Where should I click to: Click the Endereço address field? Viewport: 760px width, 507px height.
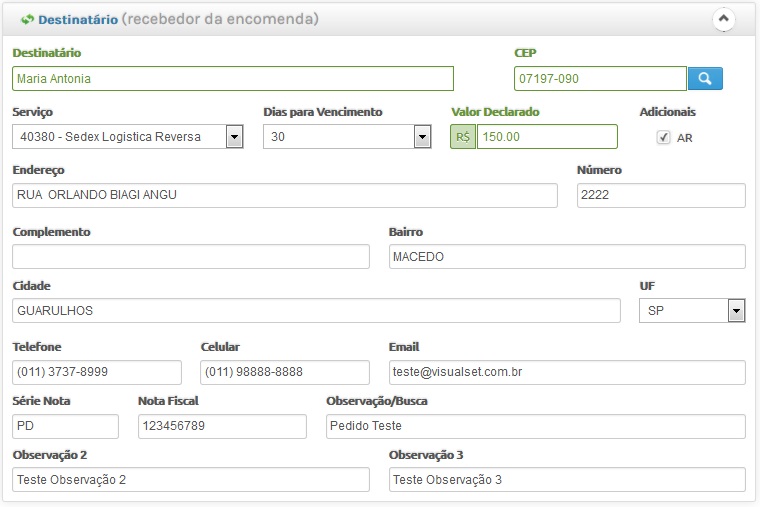click(285, 195)
